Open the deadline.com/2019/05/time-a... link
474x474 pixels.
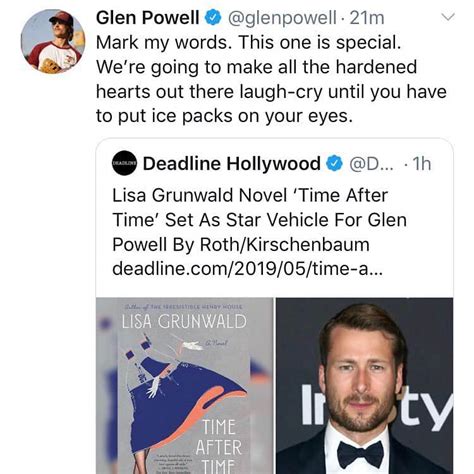point(248,268)
